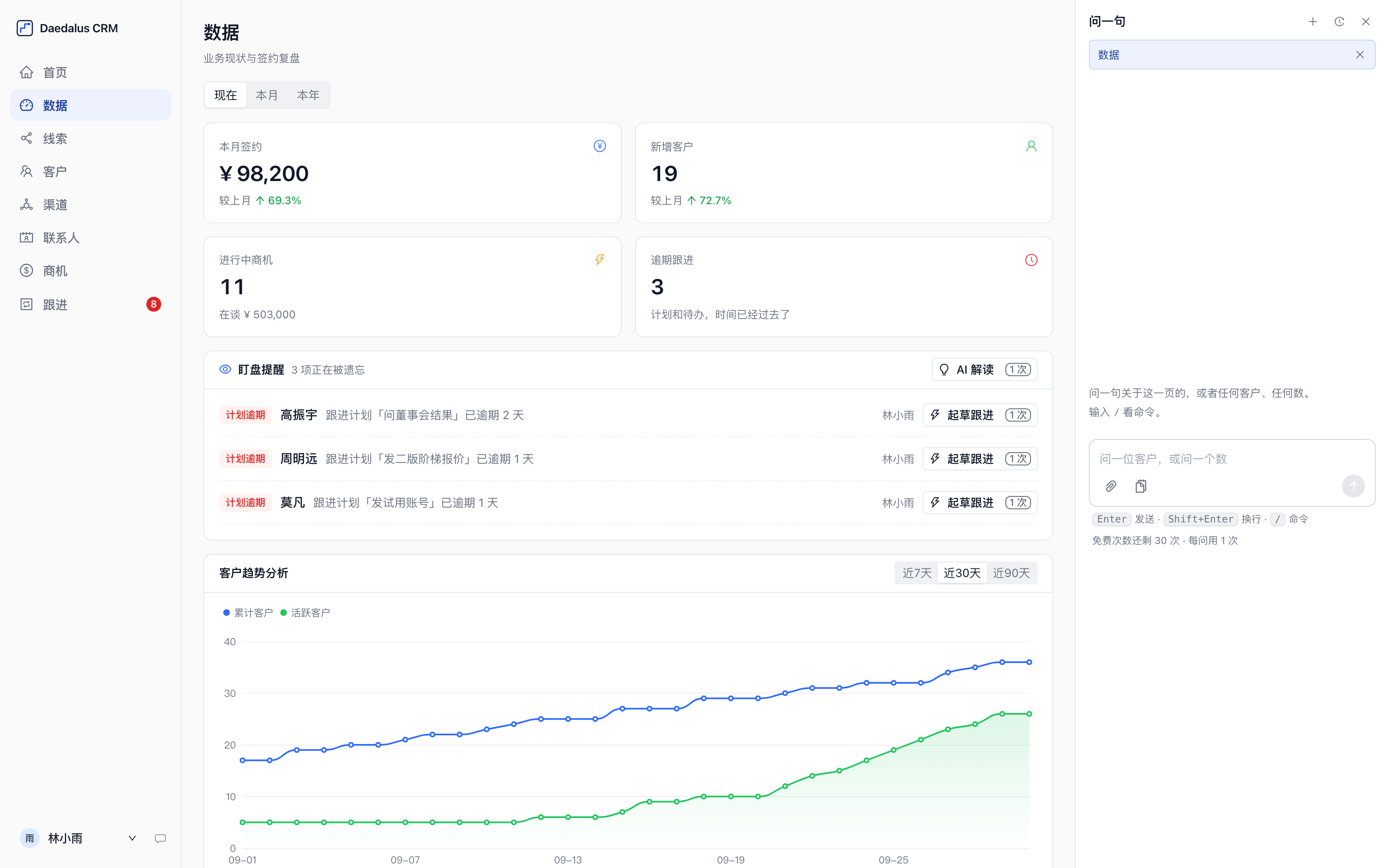
Task: Start a new chat with plus icon
Action: (x=1313, y=22)
